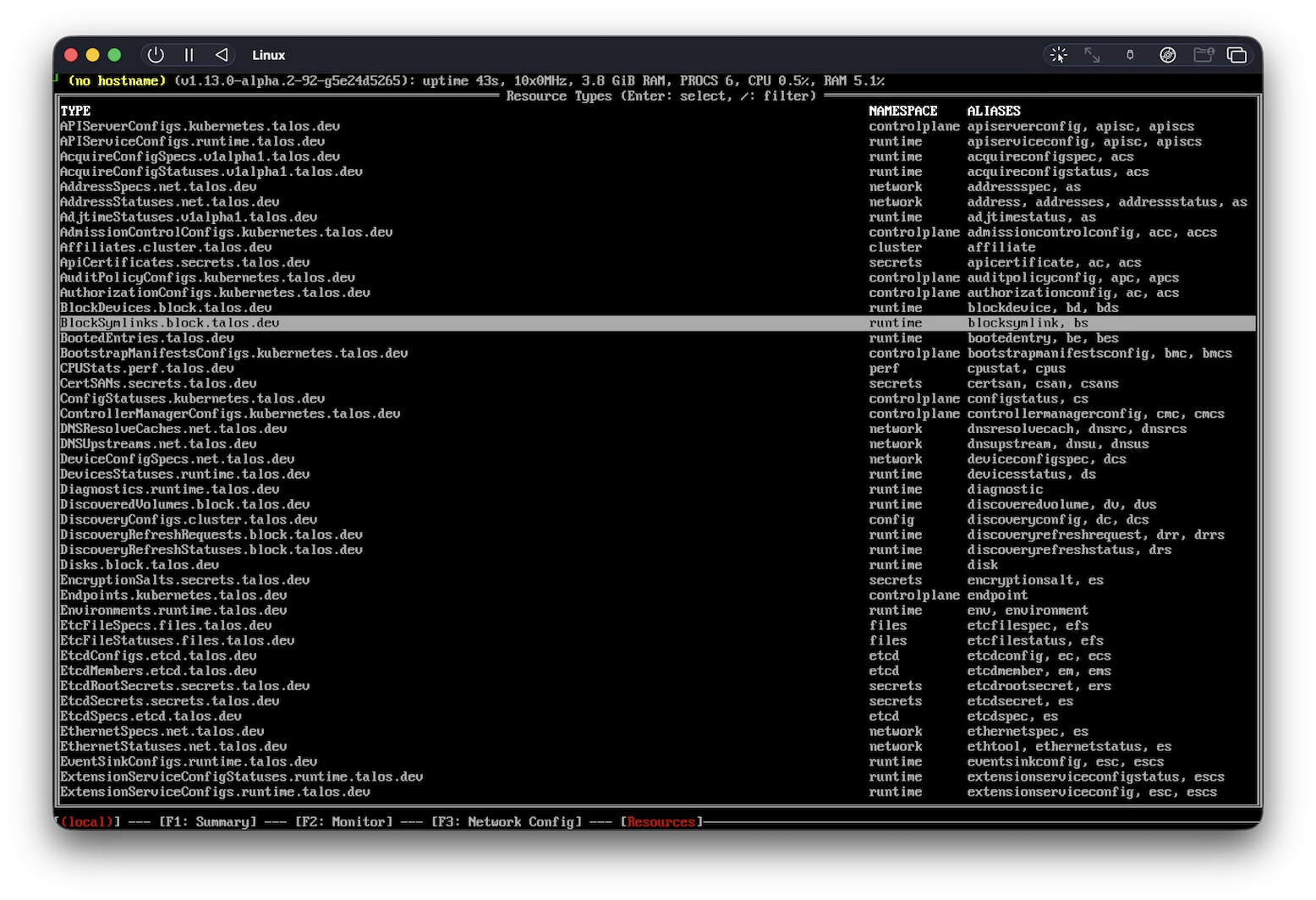Open the USB devices icon
1316x900 pixels.
pos(1130,54)
